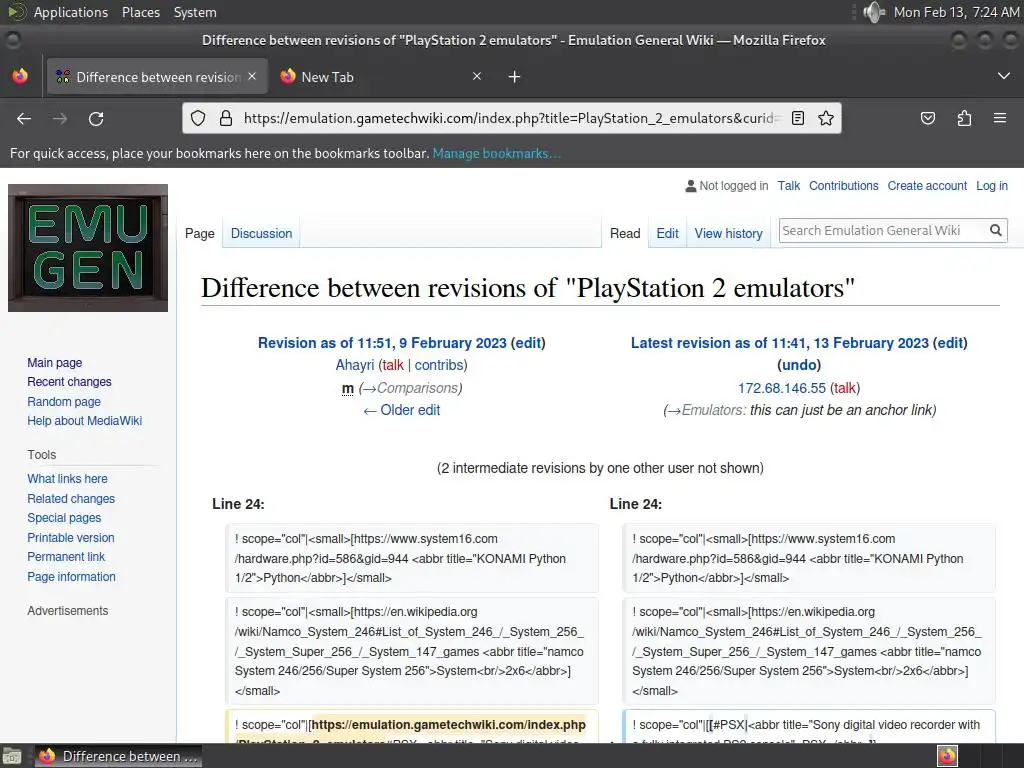The image size is (1024, 768).
Task: Click the Older edit link
Action: click(402, 410)
